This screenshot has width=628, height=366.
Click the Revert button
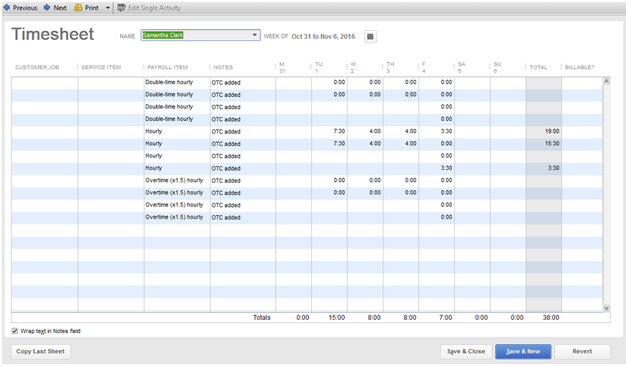582,351
